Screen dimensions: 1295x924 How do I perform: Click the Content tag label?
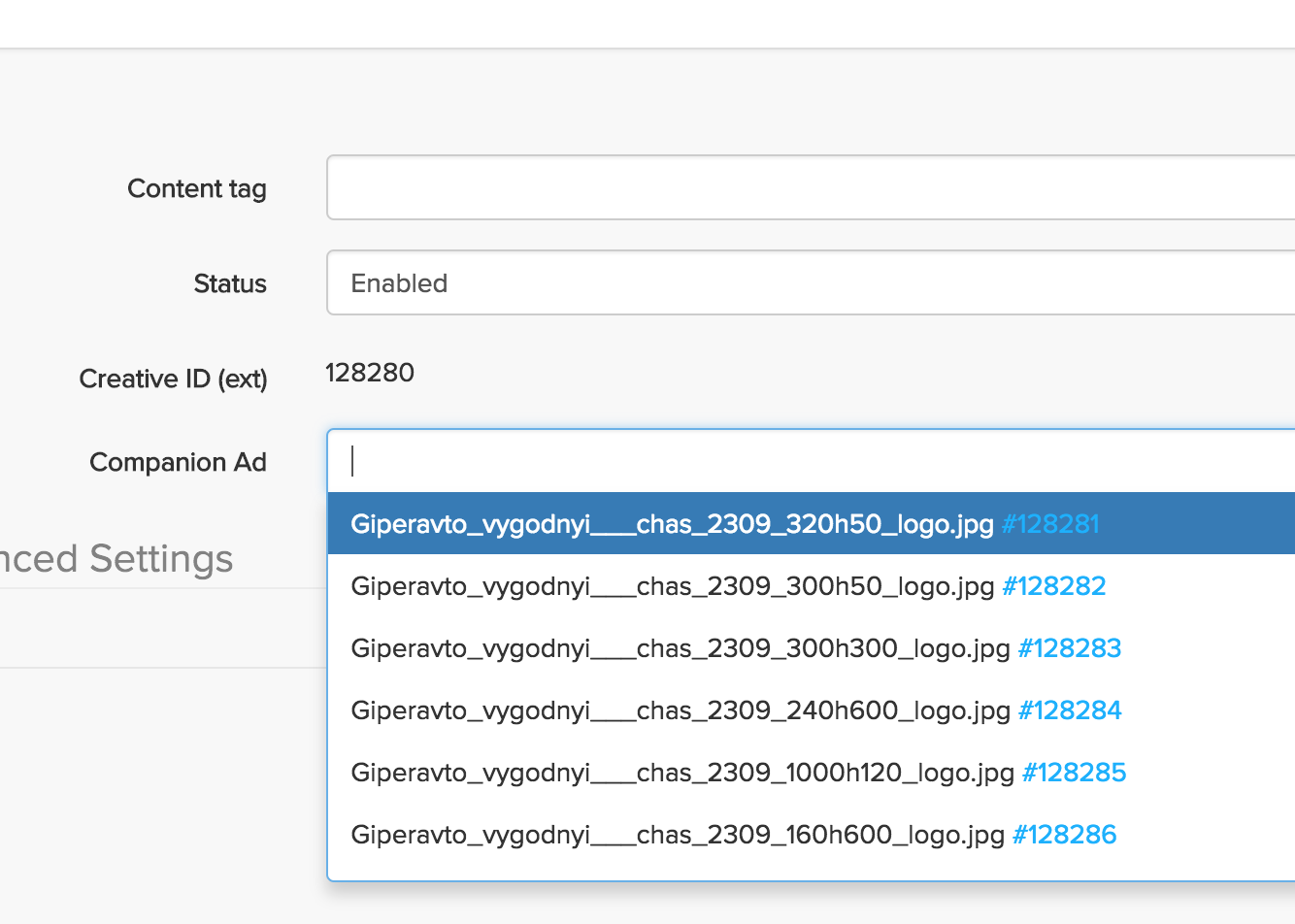click(x=197, y=188)
